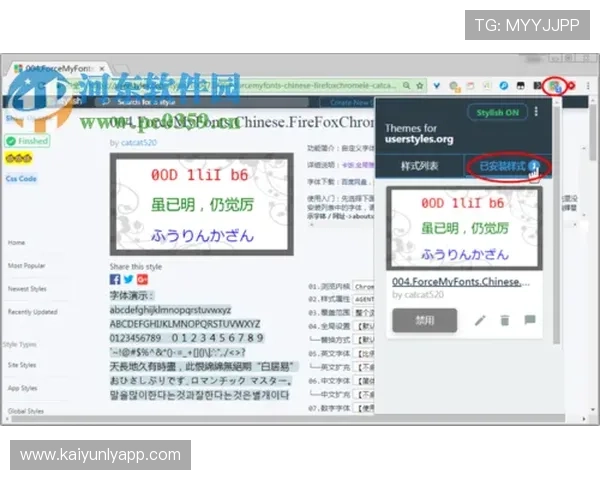Share the style on Facebook
This screenshot has width=600, height=480.
pyautogui.click(x=115, y=279)
